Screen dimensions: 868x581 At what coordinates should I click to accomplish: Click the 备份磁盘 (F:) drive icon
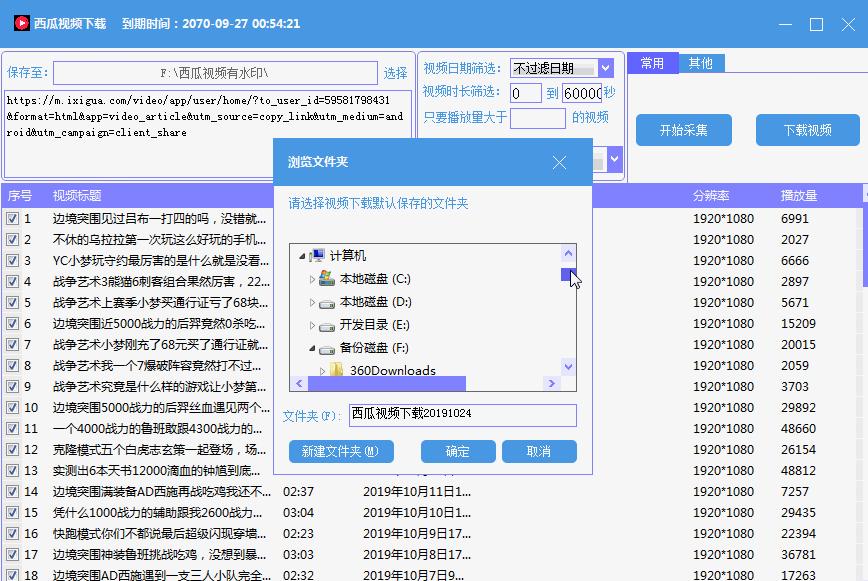(x=327, y=349)
